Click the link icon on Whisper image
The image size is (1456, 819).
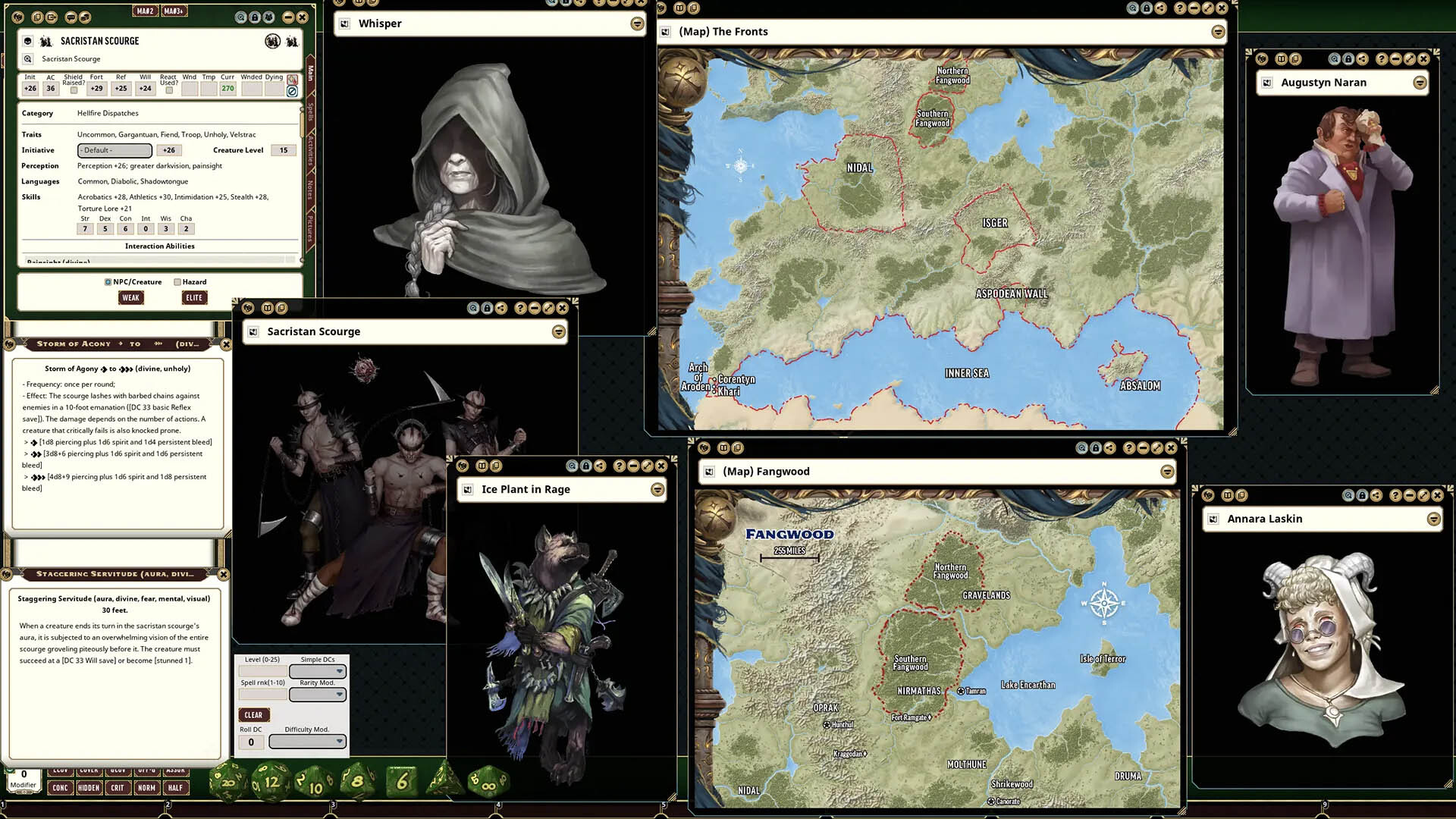(344, 24)
